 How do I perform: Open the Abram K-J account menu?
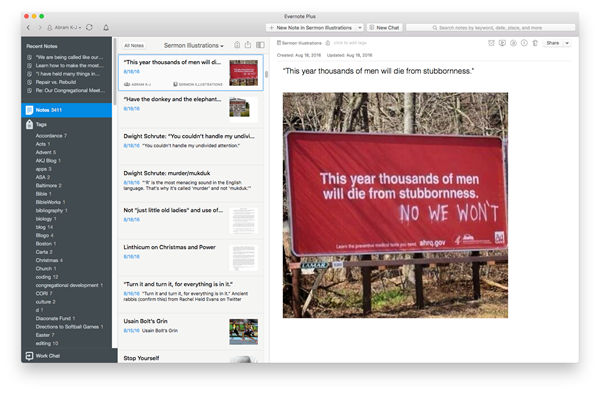(64, 28)
